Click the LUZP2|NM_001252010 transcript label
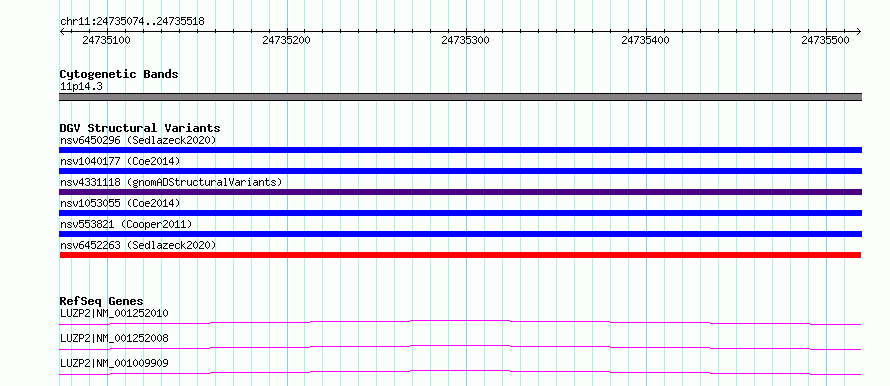Screen dimensions: 890x386 click(x=114, y=313)
